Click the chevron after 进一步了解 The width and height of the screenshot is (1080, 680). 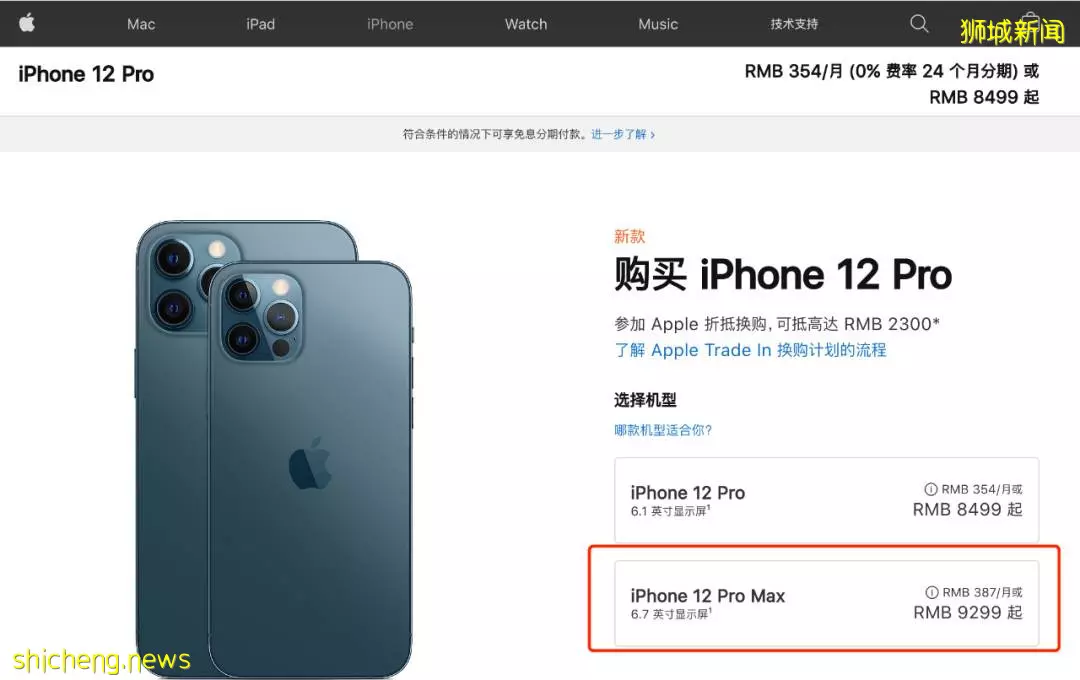point(653,135)
